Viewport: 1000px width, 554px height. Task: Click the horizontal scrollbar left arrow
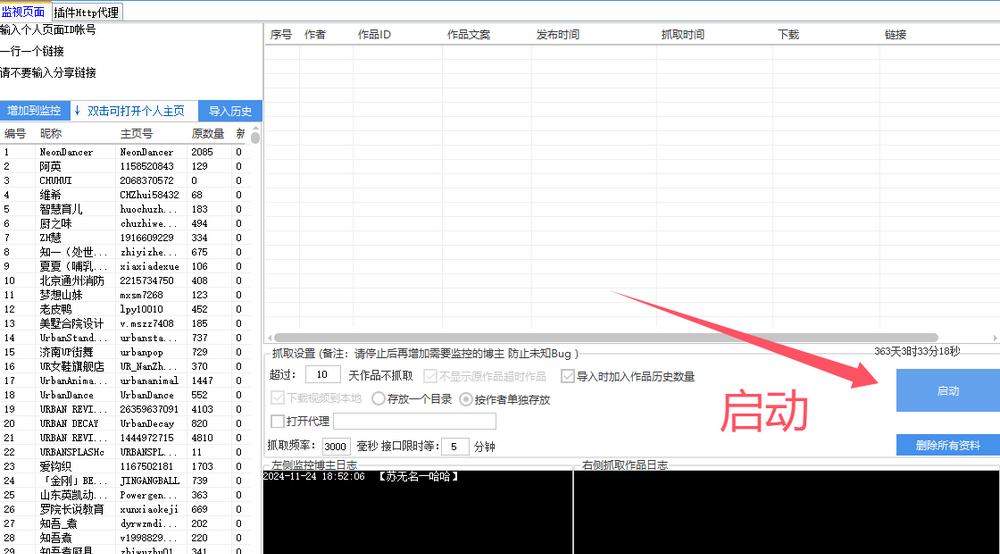pyautogui.click(x=270, y=338)
